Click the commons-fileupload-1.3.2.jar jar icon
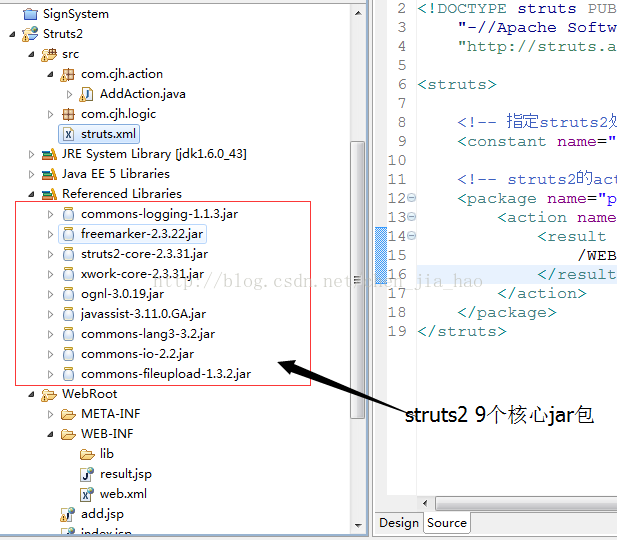This screenshot has width=617, height=540. 68,374
